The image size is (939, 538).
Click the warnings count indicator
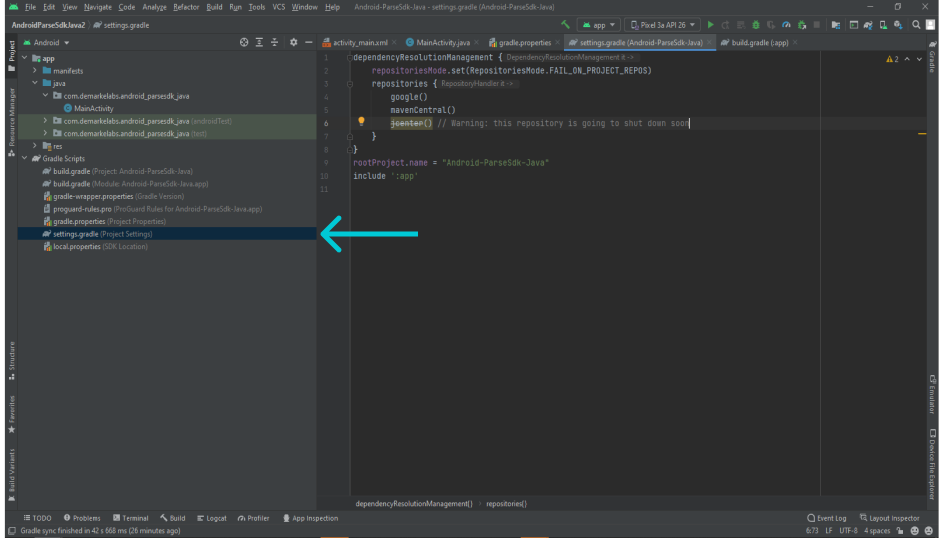[892, 59]
